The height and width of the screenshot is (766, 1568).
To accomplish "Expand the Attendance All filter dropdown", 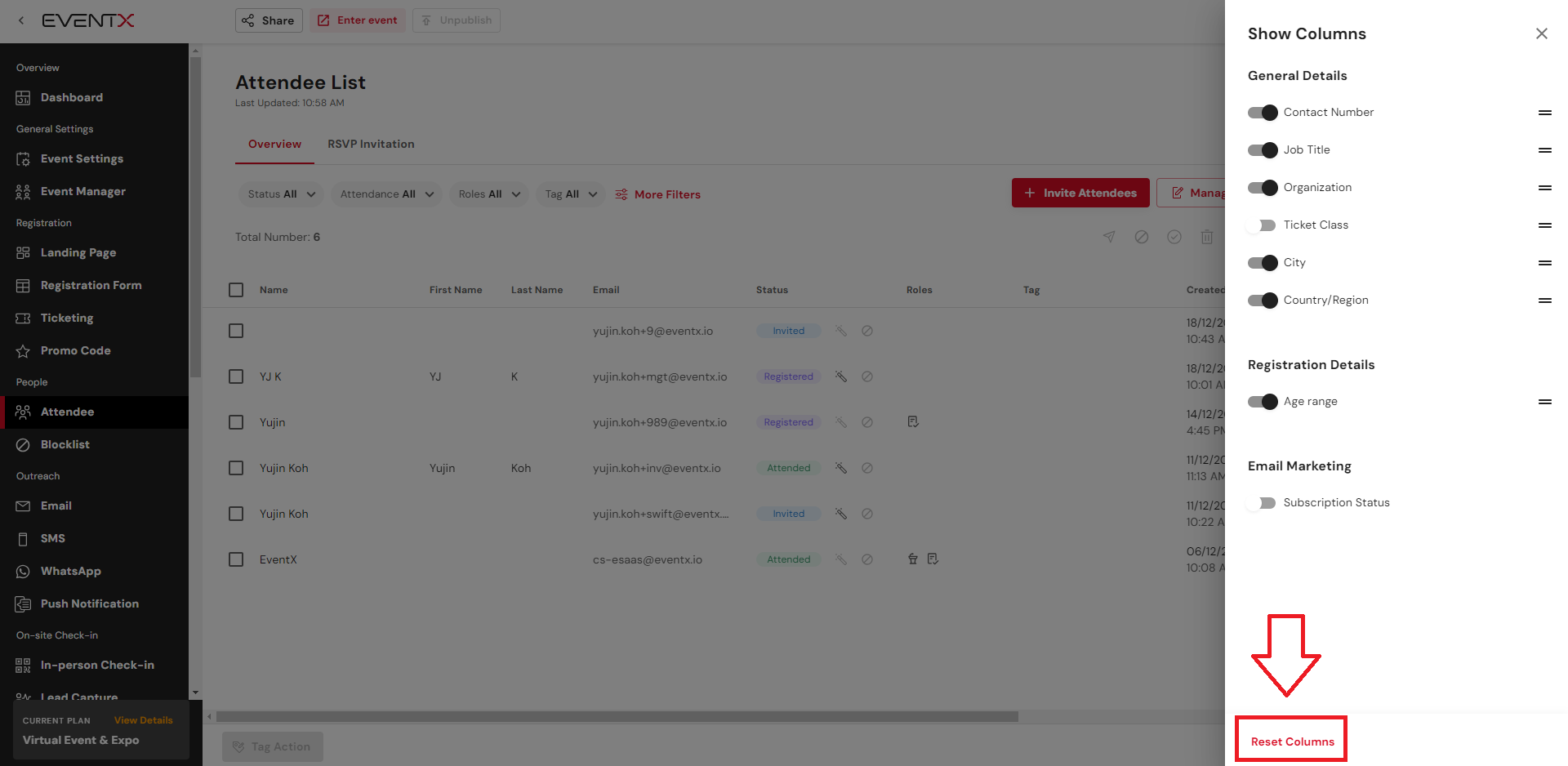I will tap(386, 194).
